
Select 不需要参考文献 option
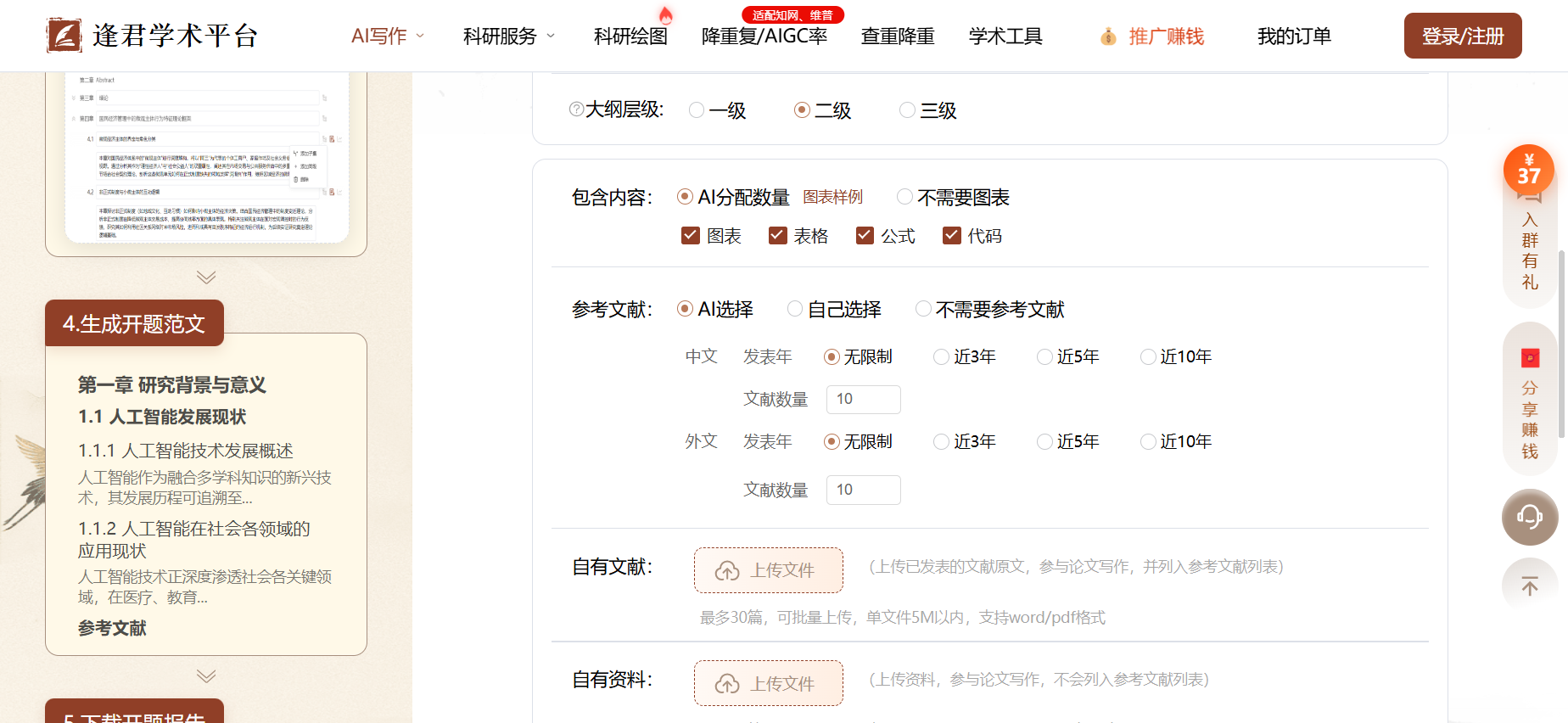point(923,309)
